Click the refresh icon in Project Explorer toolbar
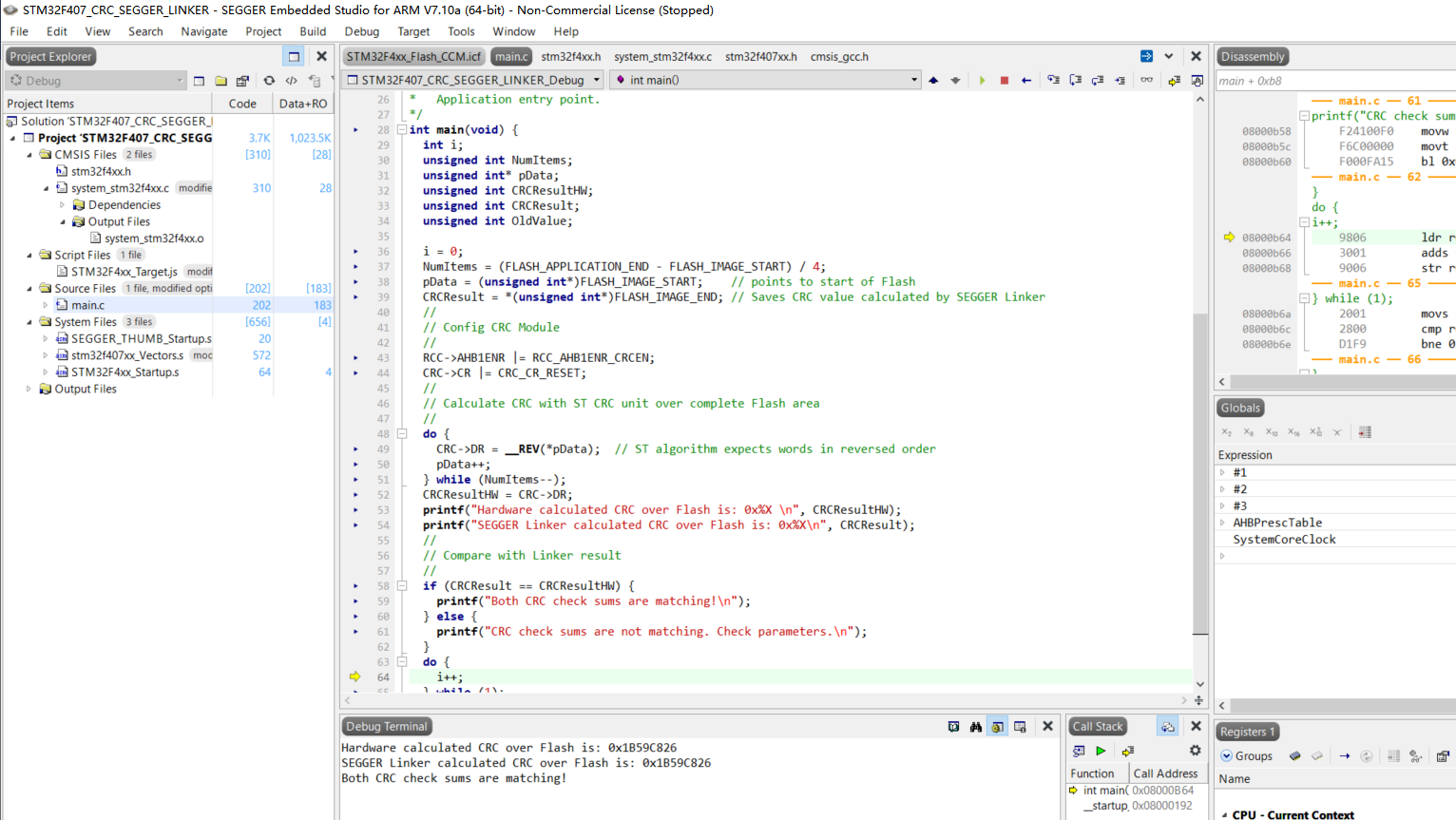1456x820 pixels. [x=269, y=81]
